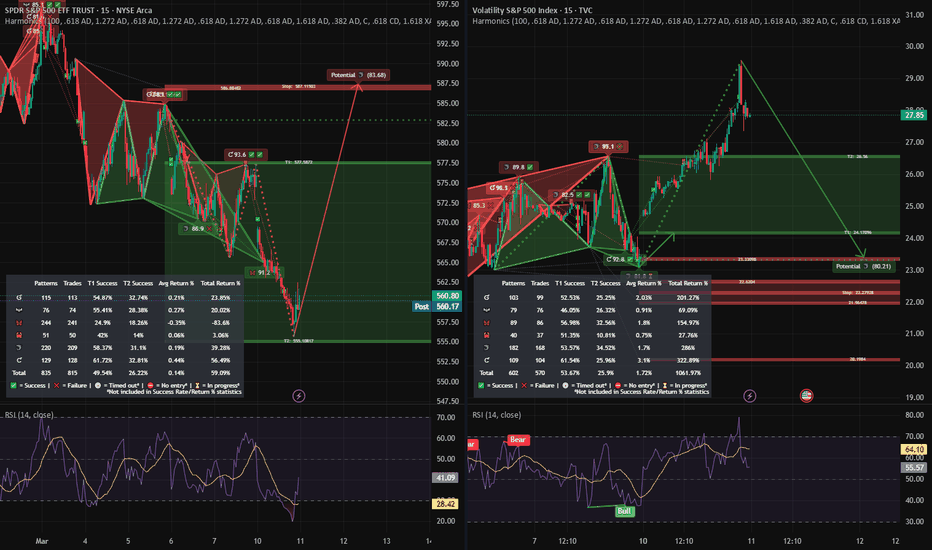Click the green Bull divergence label on VIX RSI

coord(624,511)
